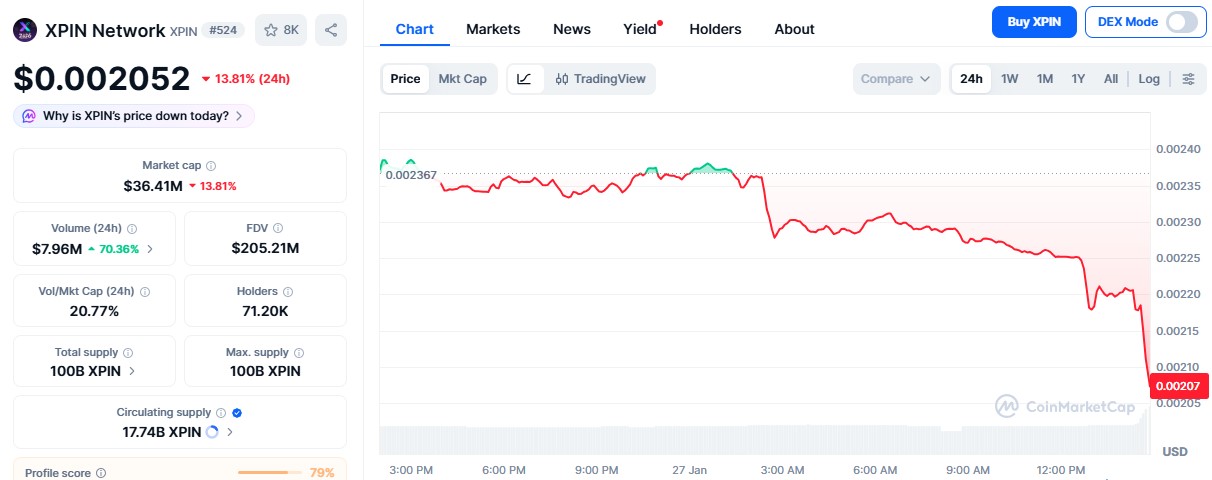The width and height of the screenshot is (1212, 480).
Task: Click the Holders info icon
Action: coord(286,292)
